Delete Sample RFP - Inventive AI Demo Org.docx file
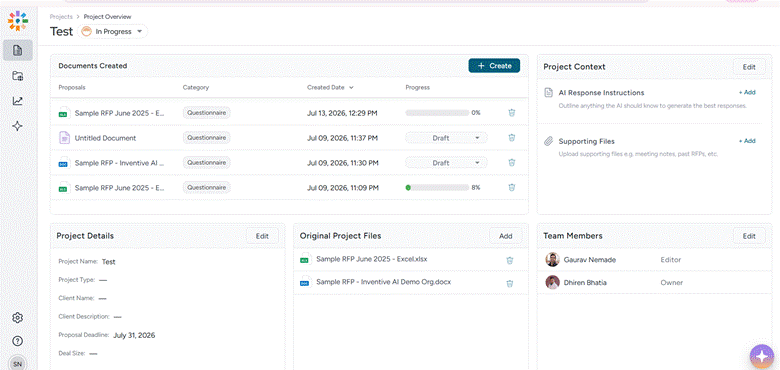The height and width of the screenshot is (370, 780). pos(510,283)
